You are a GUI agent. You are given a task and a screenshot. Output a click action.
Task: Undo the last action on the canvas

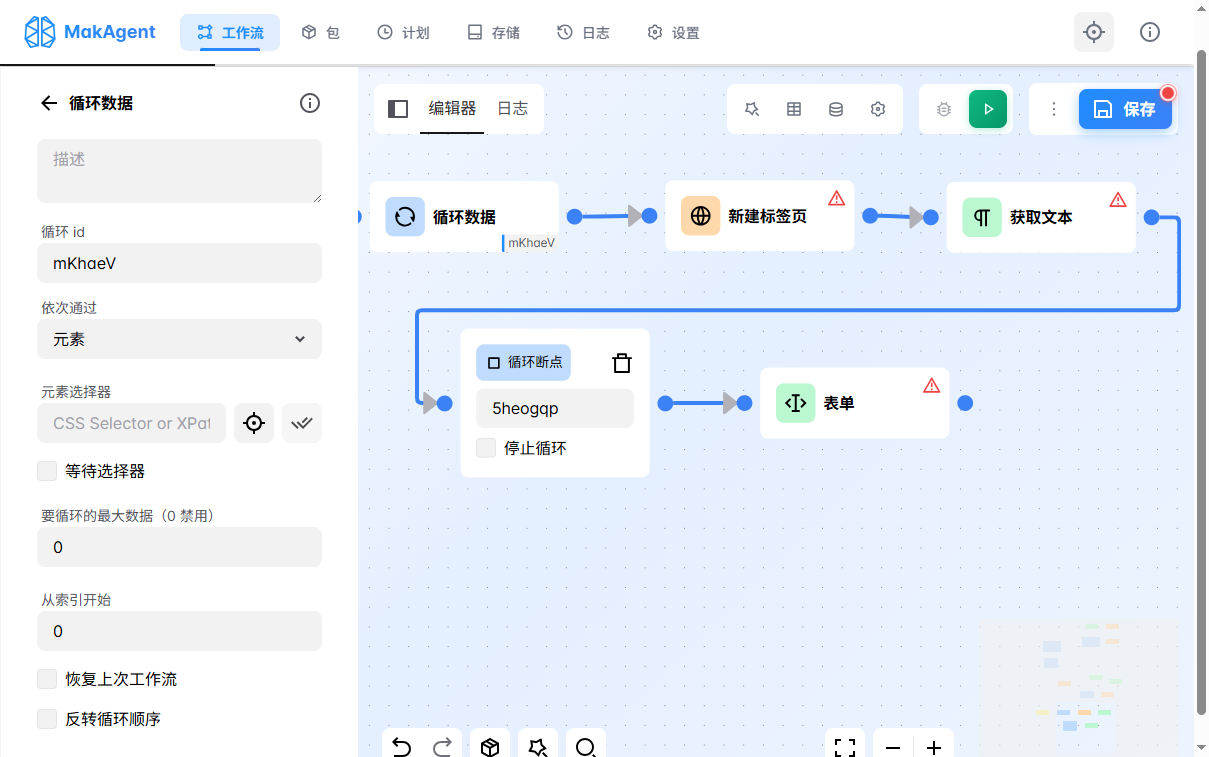click(402, 747)
